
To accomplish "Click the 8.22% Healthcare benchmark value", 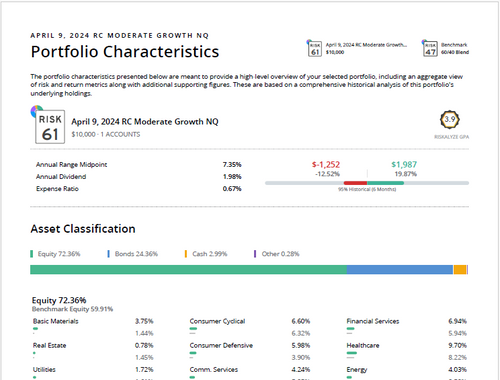I will click(457, 358).
